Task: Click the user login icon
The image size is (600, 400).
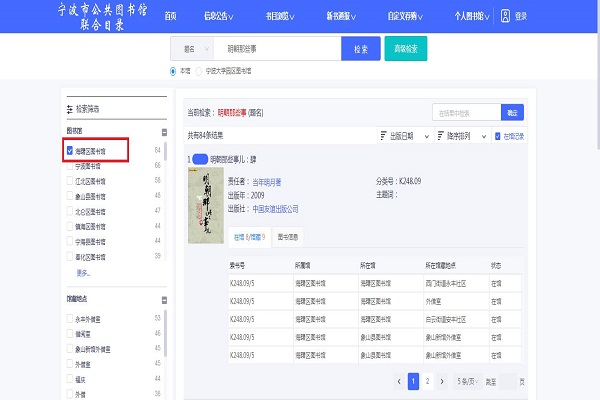Action: coord(505,16)
